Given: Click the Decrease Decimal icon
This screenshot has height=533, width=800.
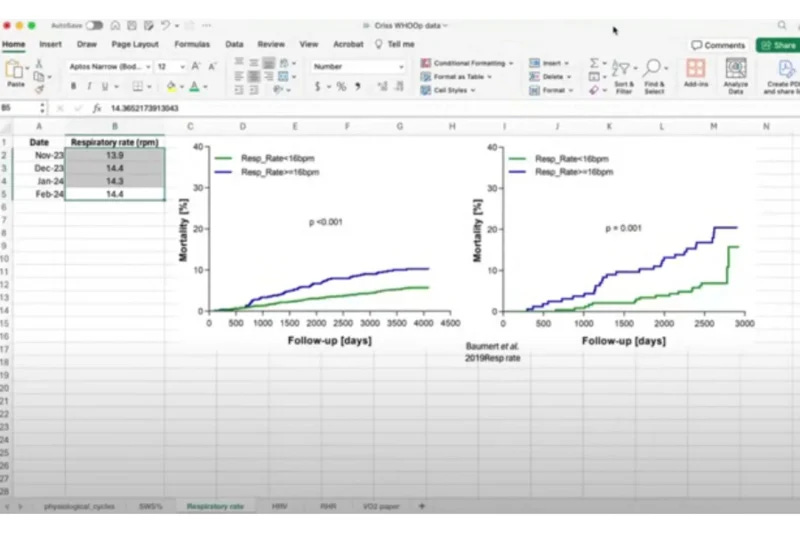Looking at the screenshot, I should pos(399,87).
